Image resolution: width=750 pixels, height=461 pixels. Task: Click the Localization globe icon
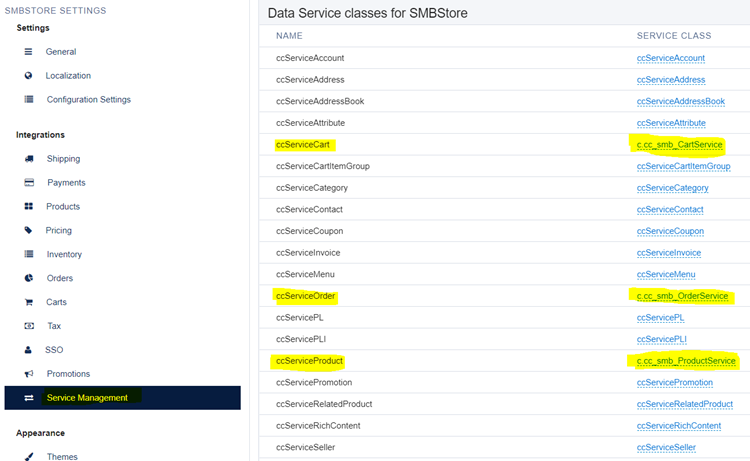click(29, 76)
